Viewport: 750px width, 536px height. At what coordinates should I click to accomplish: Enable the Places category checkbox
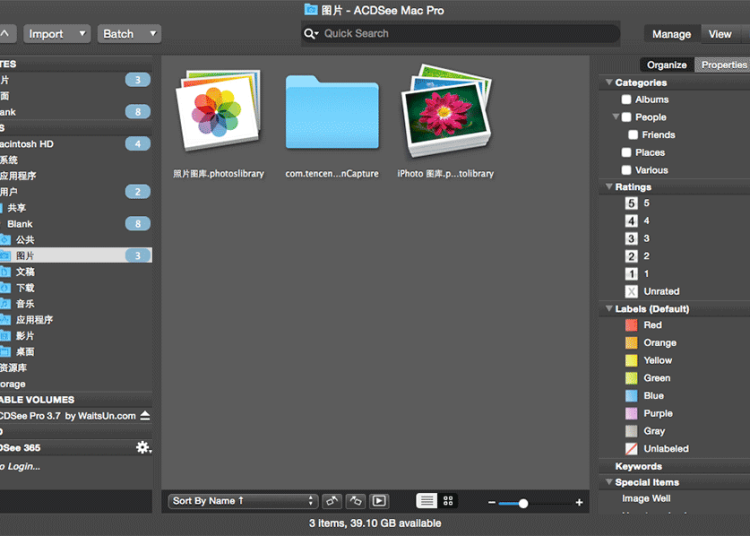626,153
